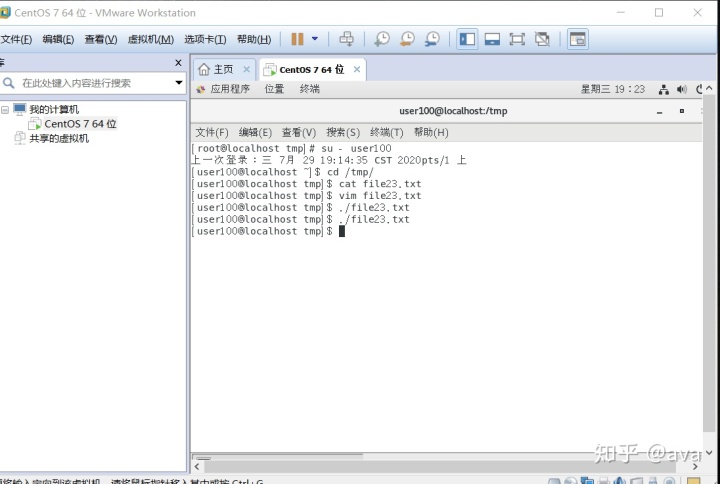This screenshot has width=720, height=484.
Task: Open the power options dropdown arrow beside pause
Action: click(315, 39)
